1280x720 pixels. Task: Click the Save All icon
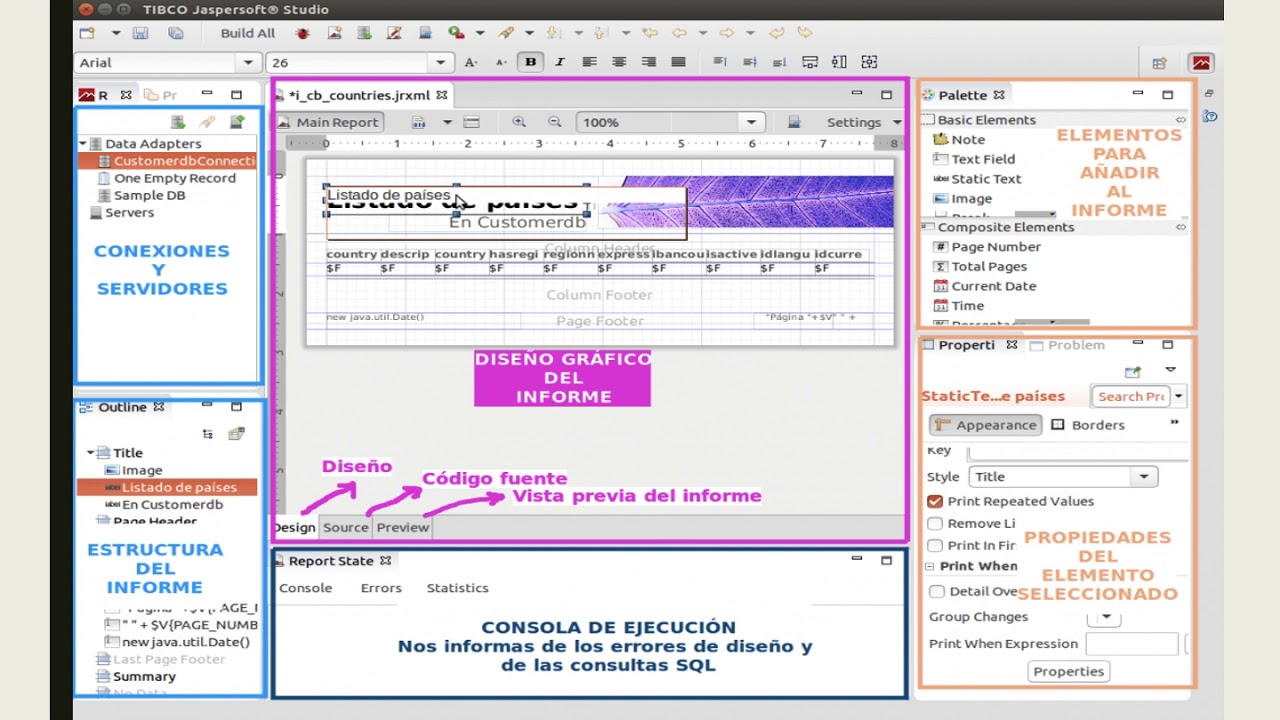[175, 33]
